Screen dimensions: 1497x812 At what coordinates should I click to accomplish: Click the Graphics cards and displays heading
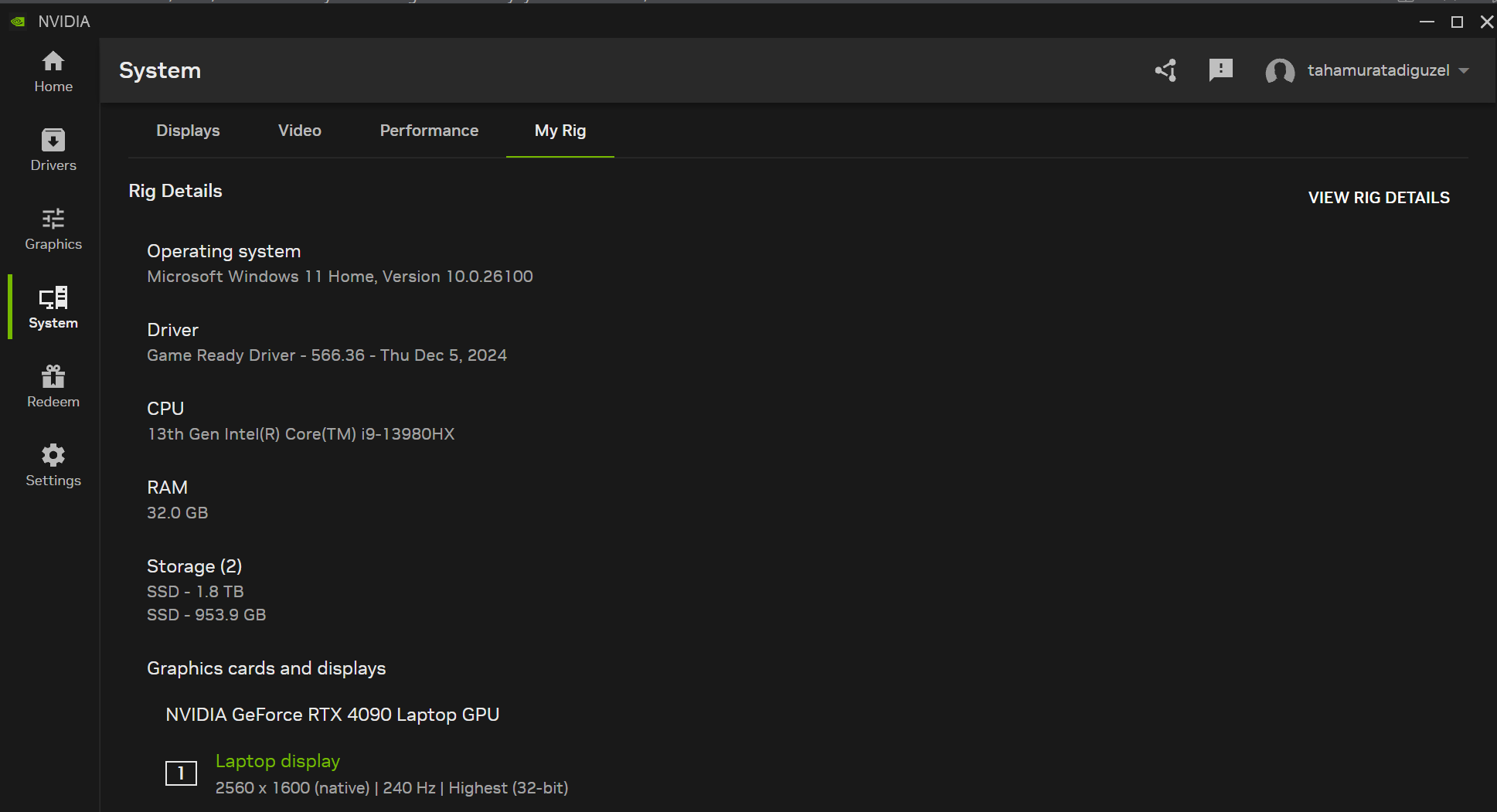267,668
